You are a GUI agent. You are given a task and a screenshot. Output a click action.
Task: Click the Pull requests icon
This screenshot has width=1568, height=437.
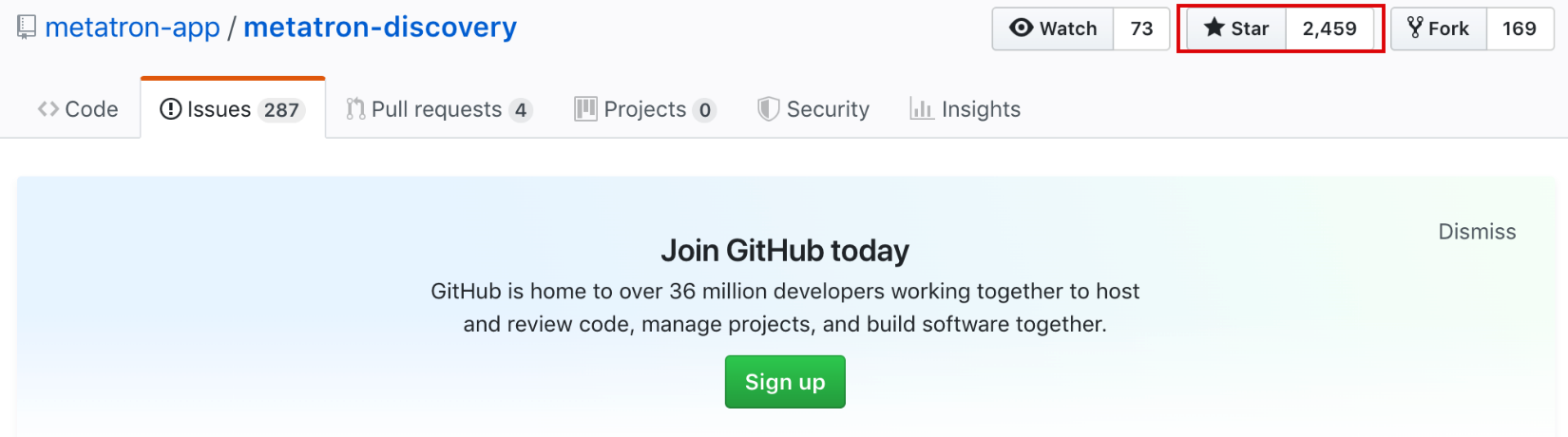click(355, 109)
